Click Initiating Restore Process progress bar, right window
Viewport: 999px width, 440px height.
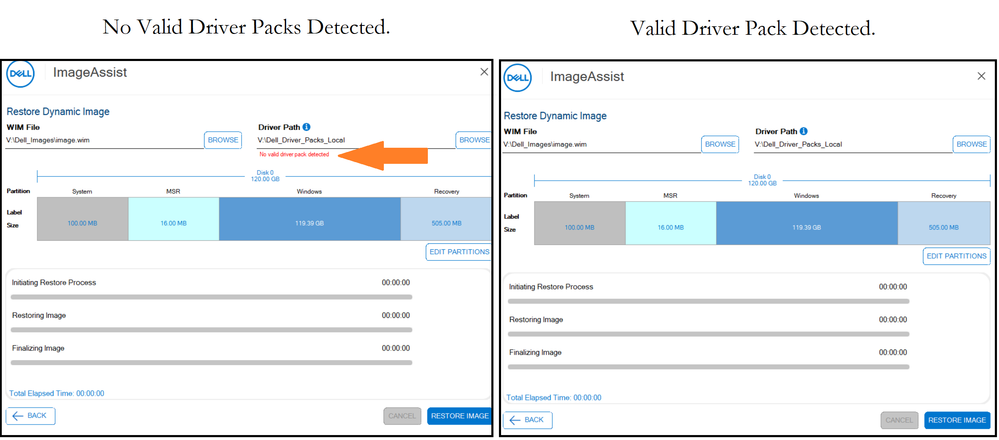[708, 301]
